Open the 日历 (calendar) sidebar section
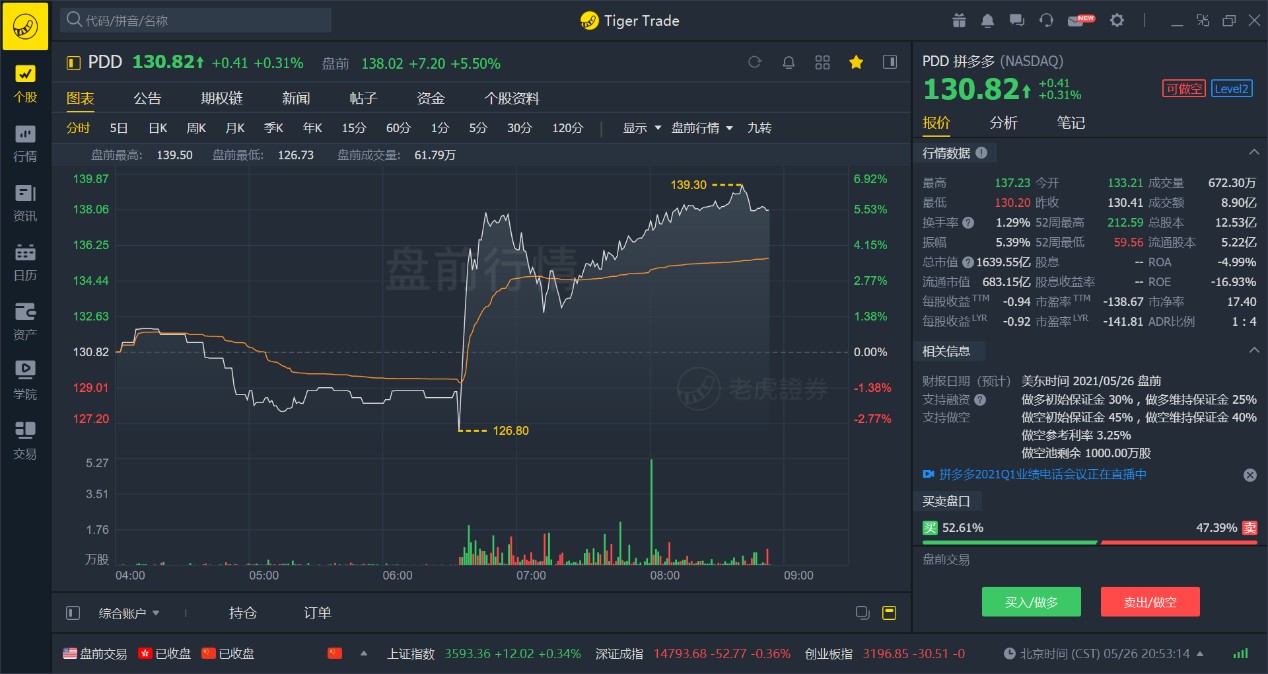 25,262
